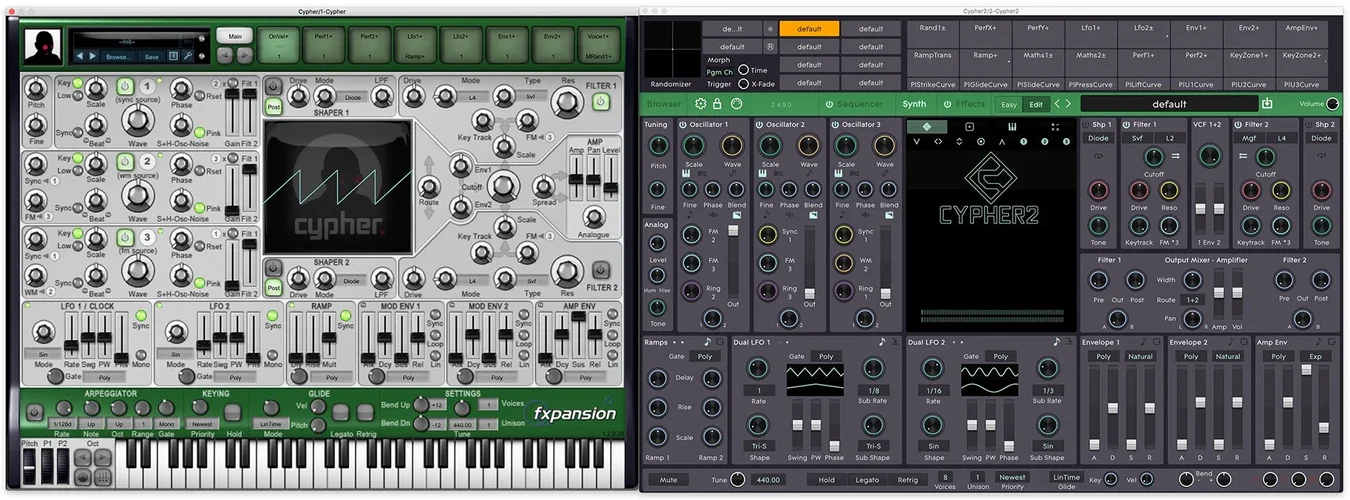Open Filter 1 L2 mode dropdown in Cypher2
This screenshot has height=500, width=1350.
[1169, 139]
